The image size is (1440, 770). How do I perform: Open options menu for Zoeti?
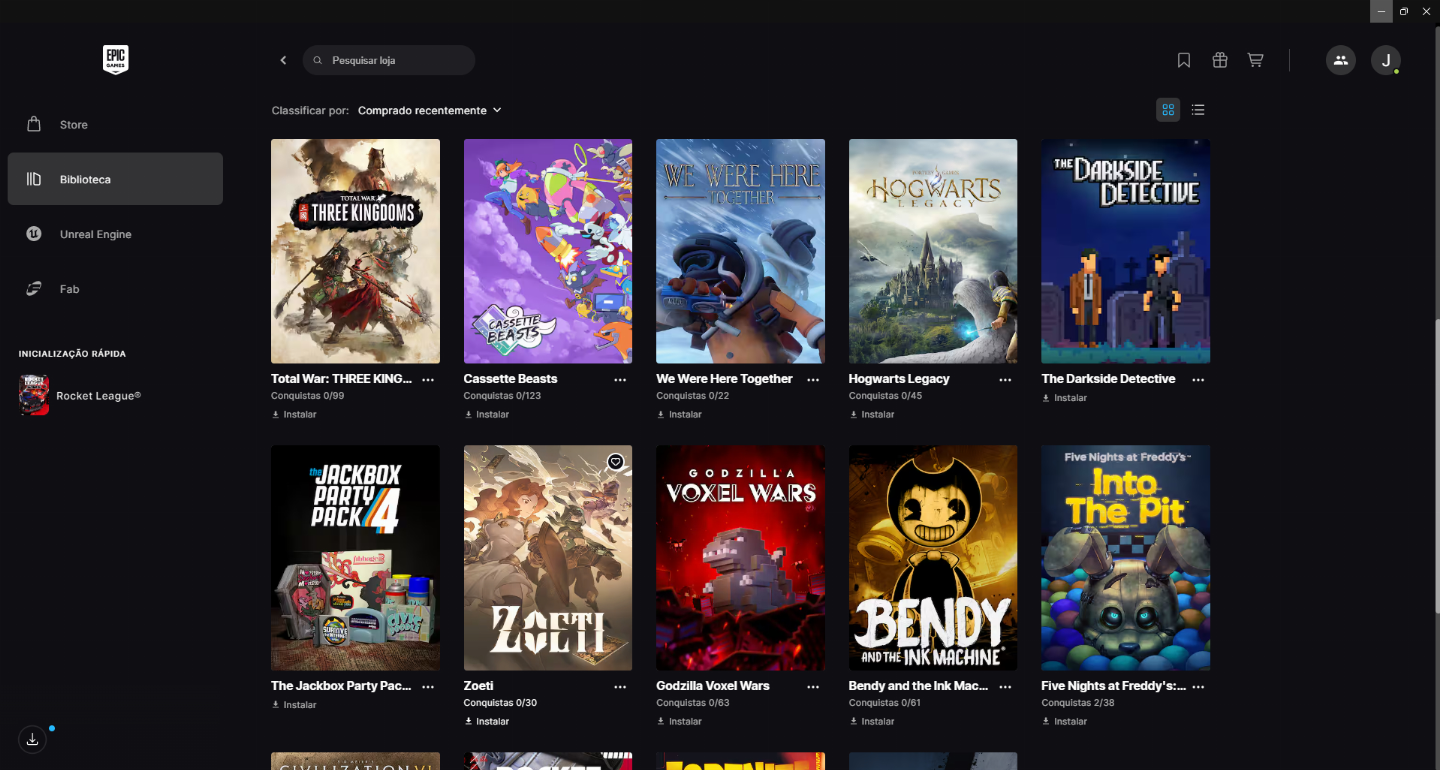click(620, 687)
